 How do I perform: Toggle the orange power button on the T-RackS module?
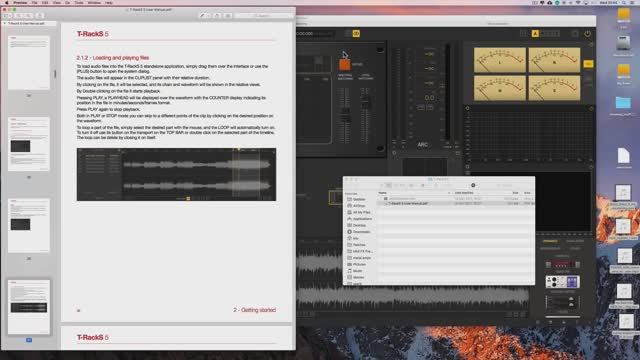344,64
